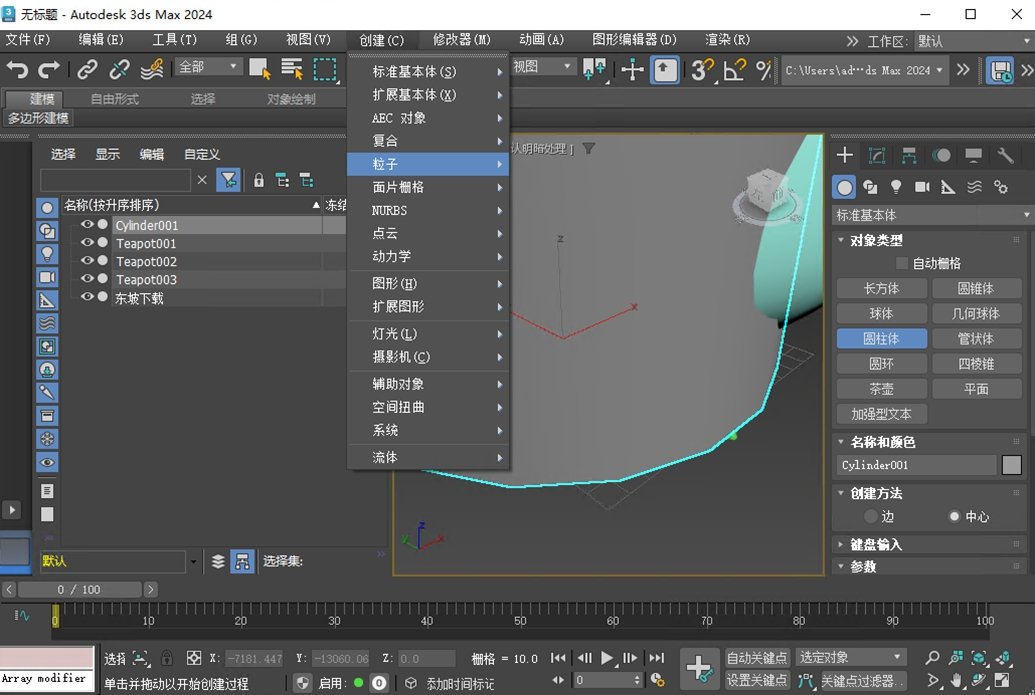Toggle visibility eye for Teapot002

coord(86,260)
